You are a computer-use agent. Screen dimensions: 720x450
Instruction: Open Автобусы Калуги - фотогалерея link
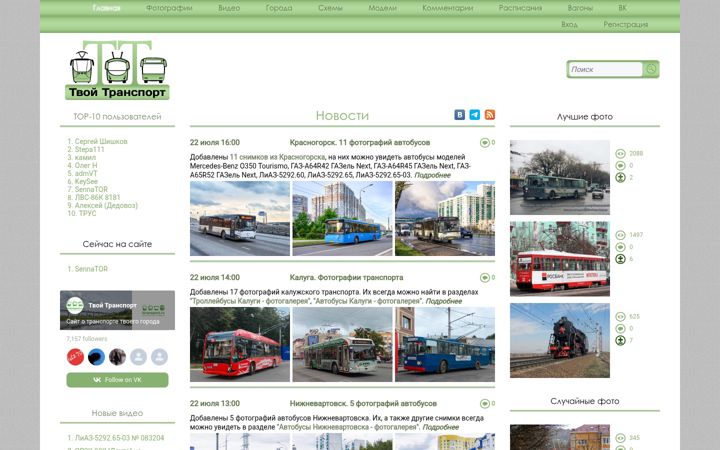(368, 301)
